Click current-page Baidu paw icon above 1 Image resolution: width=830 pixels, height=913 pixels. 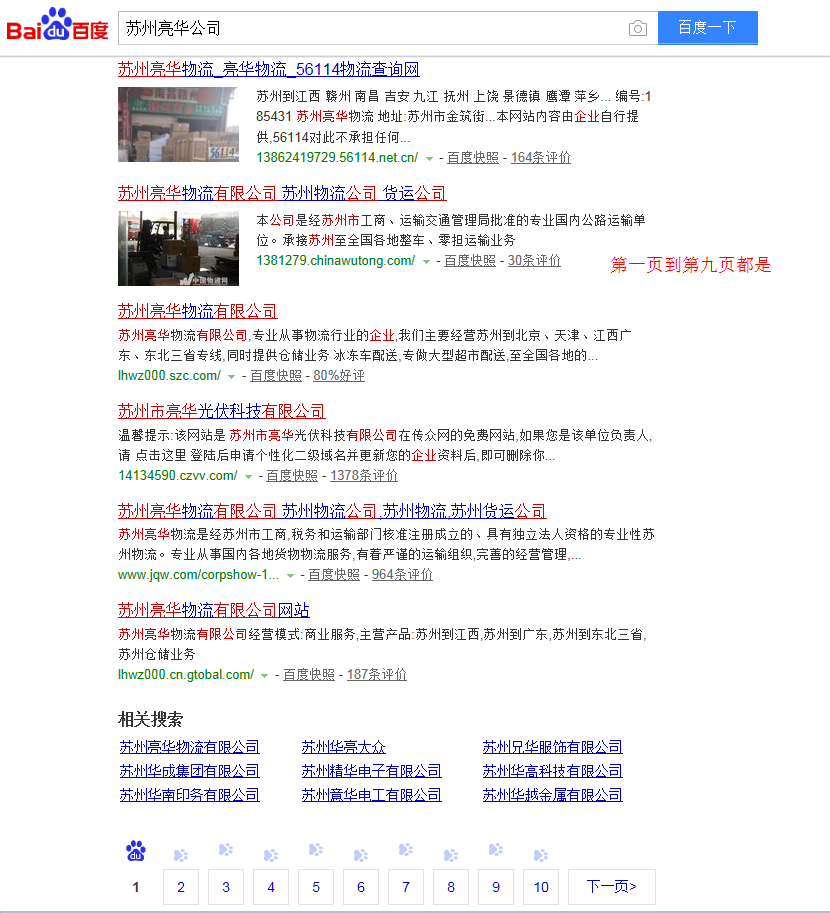pyautogui.click(x=136, y=851)
